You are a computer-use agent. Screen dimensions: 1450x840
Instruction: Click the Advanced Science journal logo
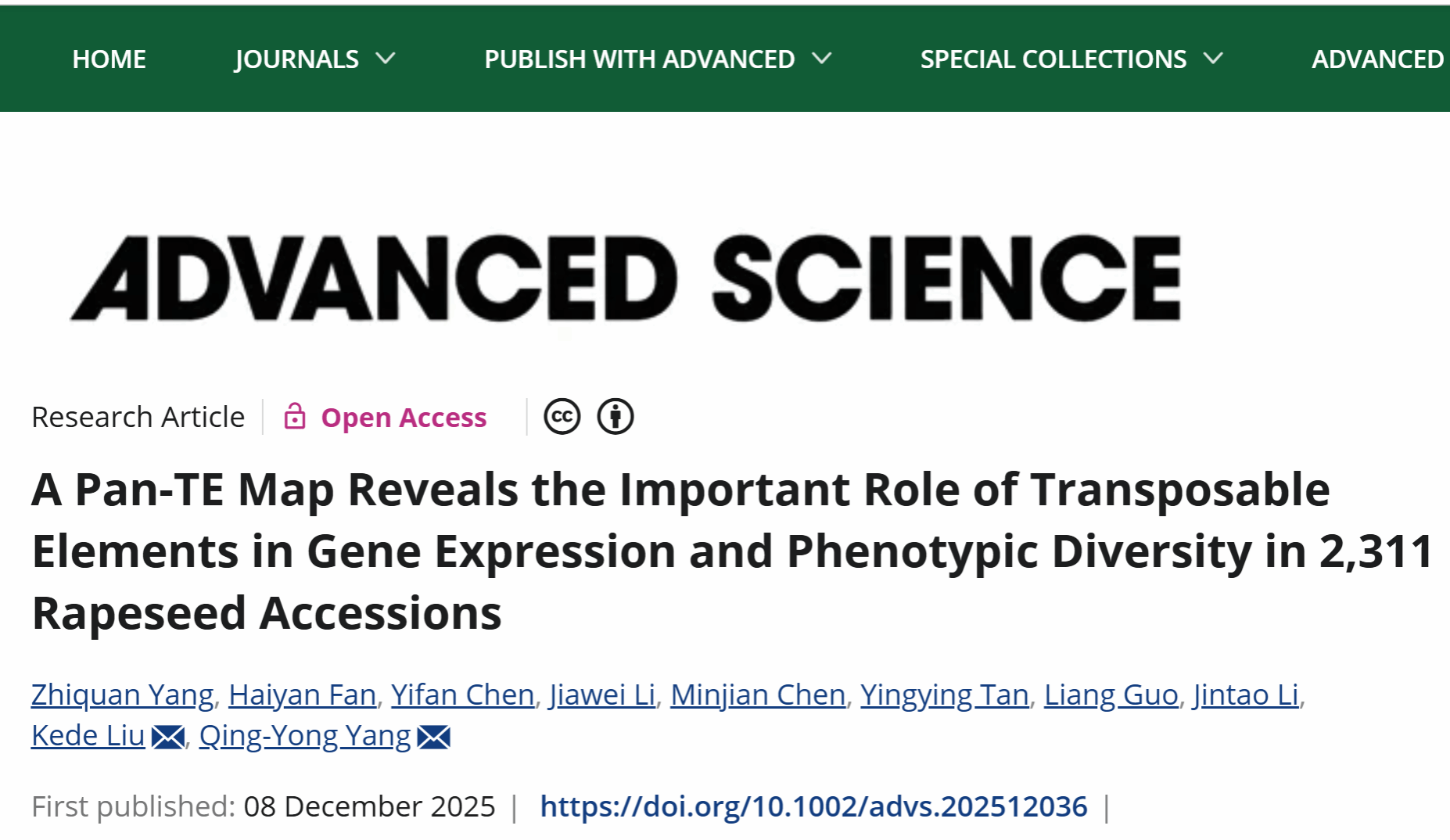pos(626,278)
